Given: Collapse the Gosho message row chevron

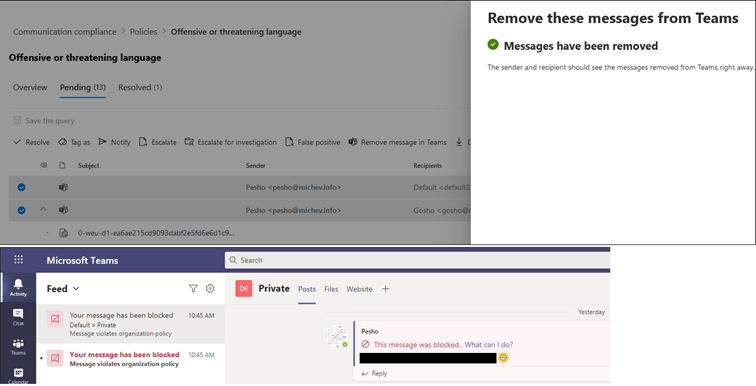Looking at the screenshot, I should [43, 209].
